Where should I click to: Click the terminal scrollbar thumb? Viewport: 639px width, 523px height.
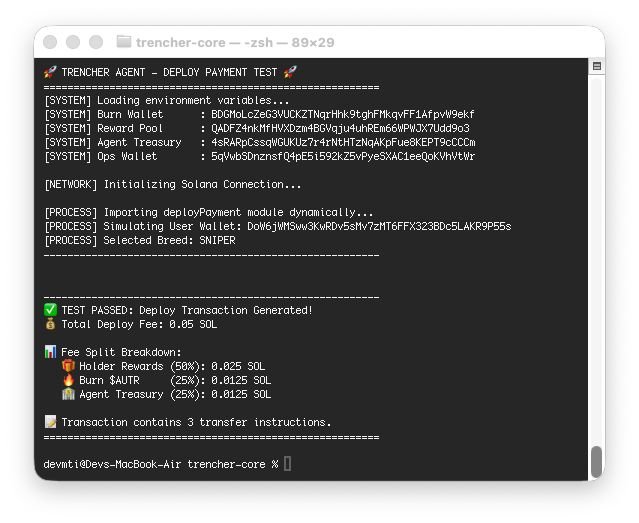click(x=597, y=461)
